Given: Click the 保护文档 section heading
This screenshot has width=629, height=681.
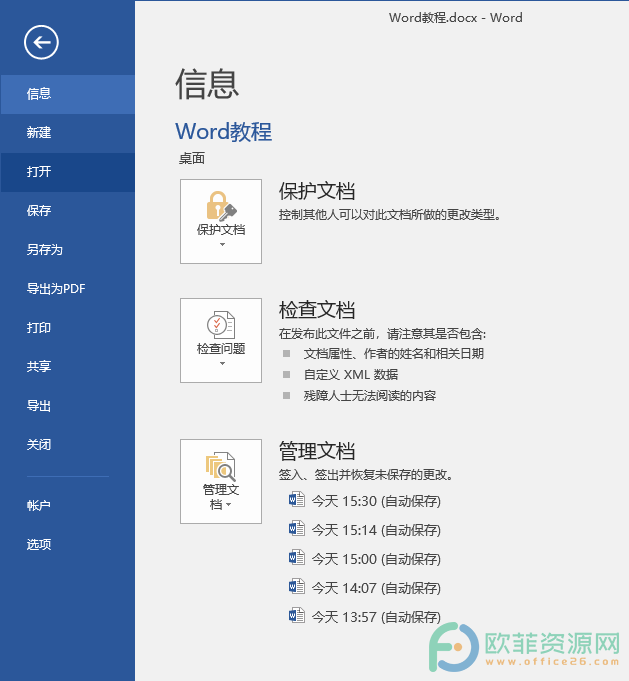Looking at the screenshot, I should (317, 191).
